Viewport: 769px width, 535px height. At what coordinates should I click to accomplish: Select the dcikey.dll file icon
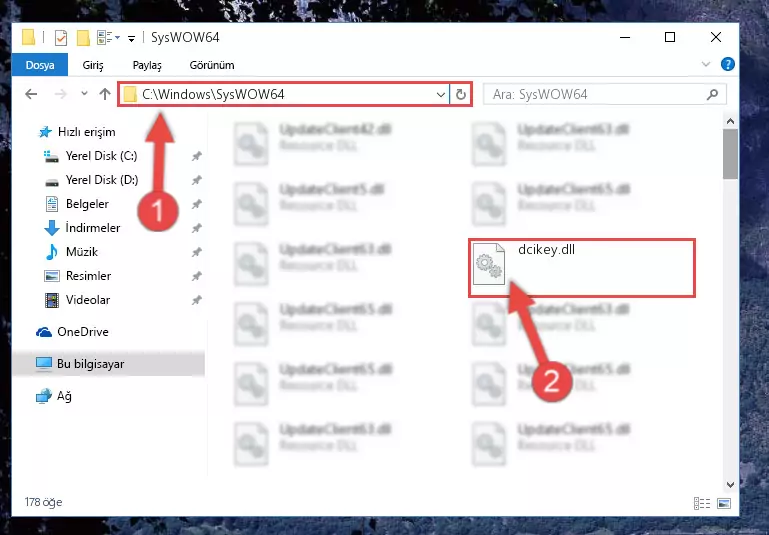pos(488,264)
